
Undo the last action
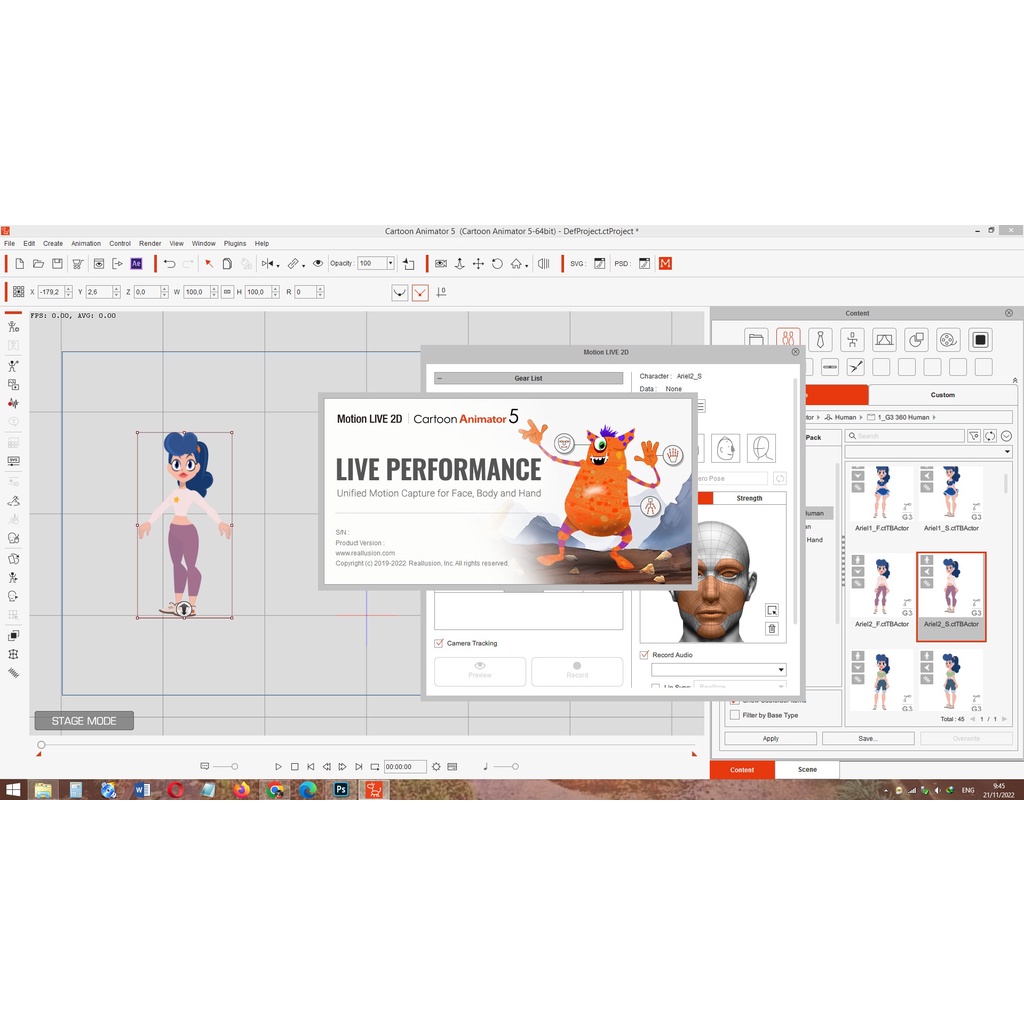[x=170, y=264]
